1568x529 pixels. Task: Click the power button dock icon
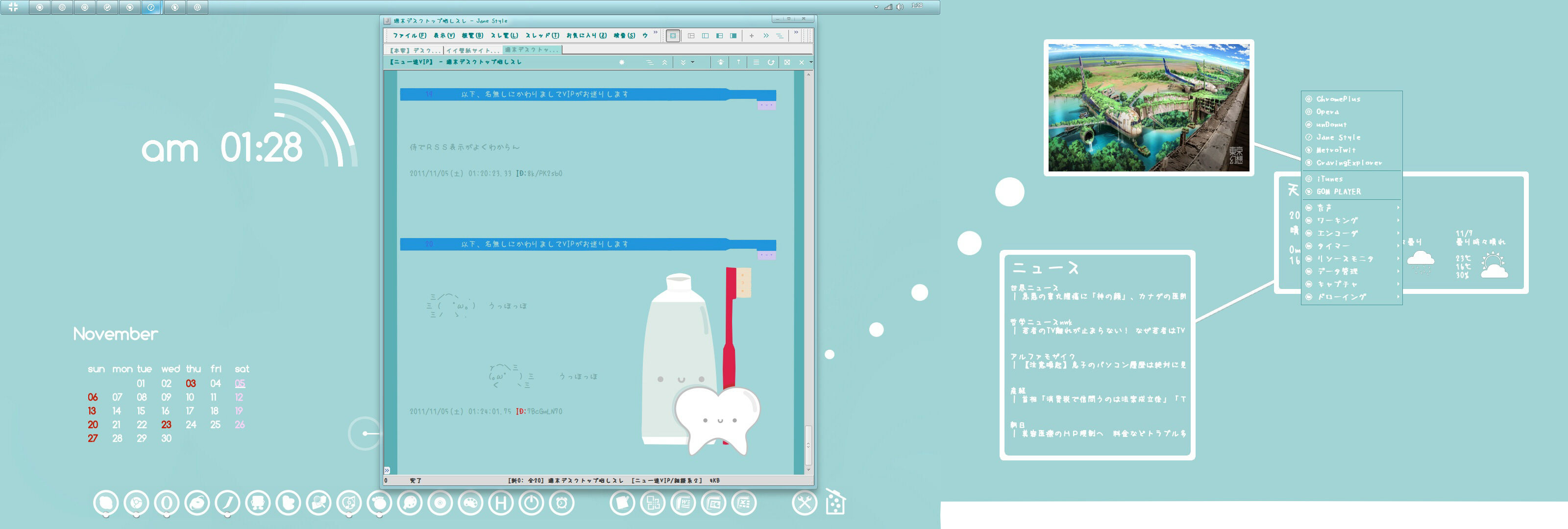click(x=531, y=503)
